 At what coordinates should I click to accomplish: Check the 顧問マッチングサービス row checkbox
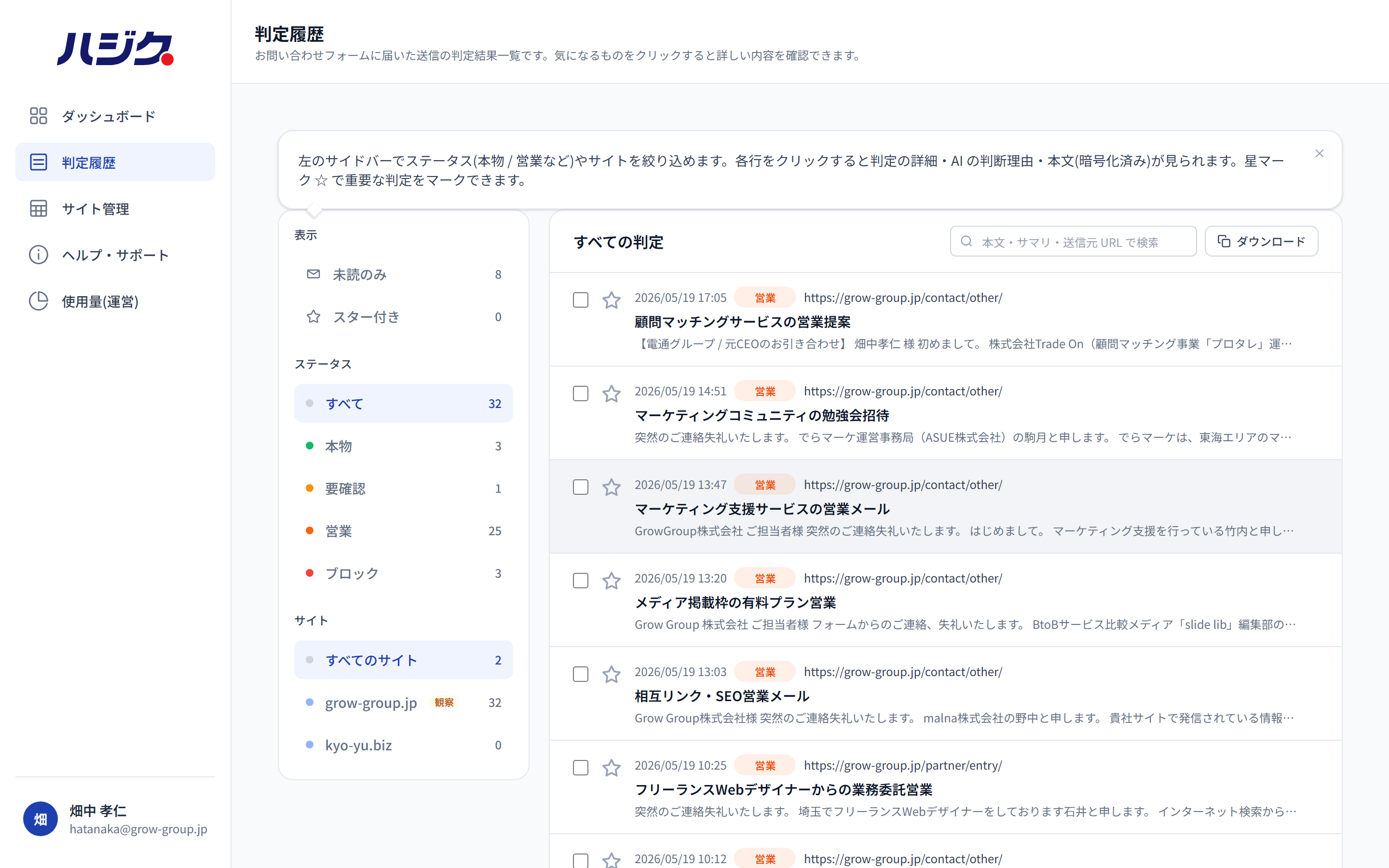click(x=580, y=299)
